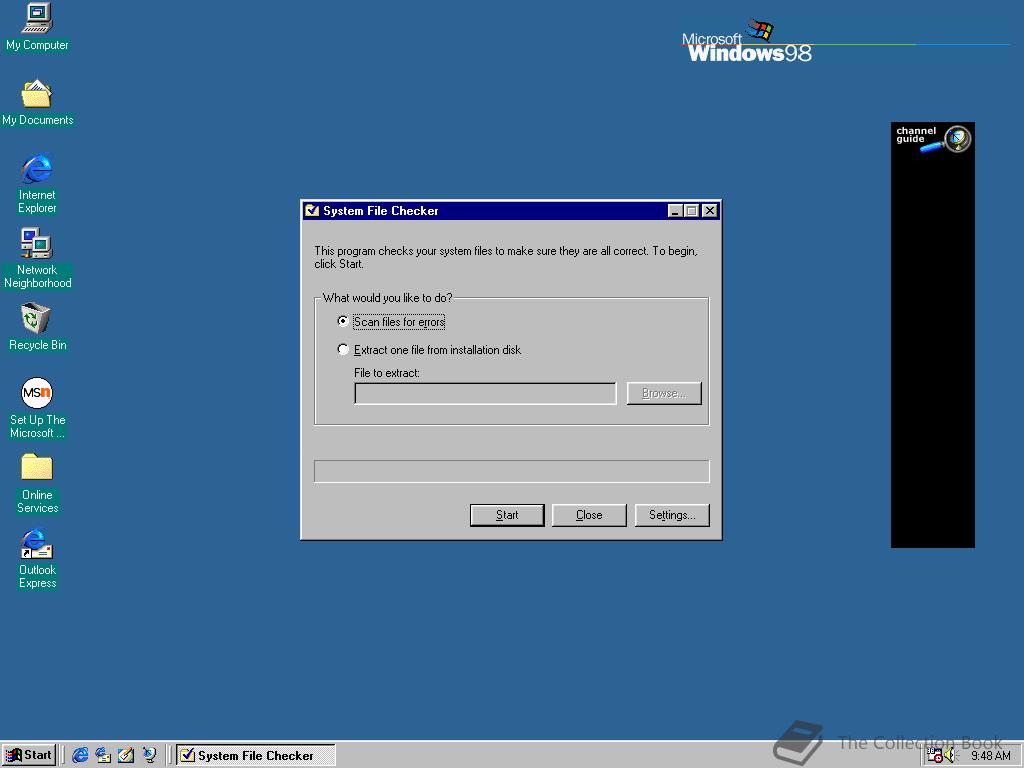Click the Close button in the dialog
1024x768 pixels.
[589, 515]
